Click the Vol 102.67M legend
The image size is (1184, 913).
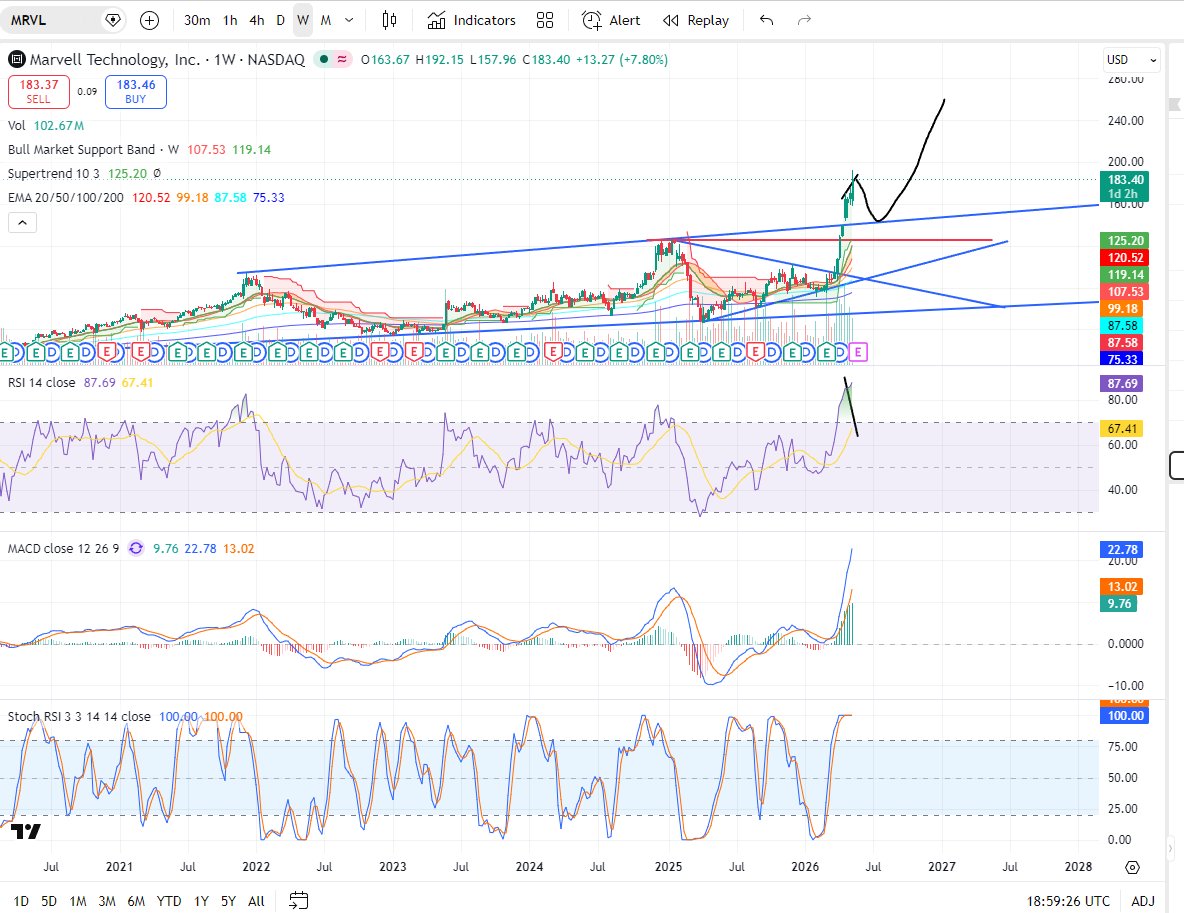(x=46, y=125)
